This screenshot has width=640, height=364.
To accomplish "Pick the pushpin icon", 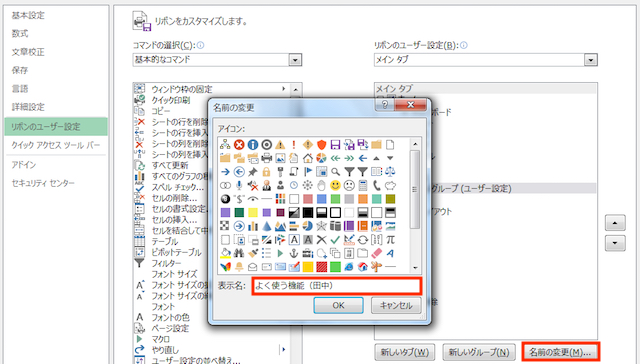I will (x=253, y=172).
